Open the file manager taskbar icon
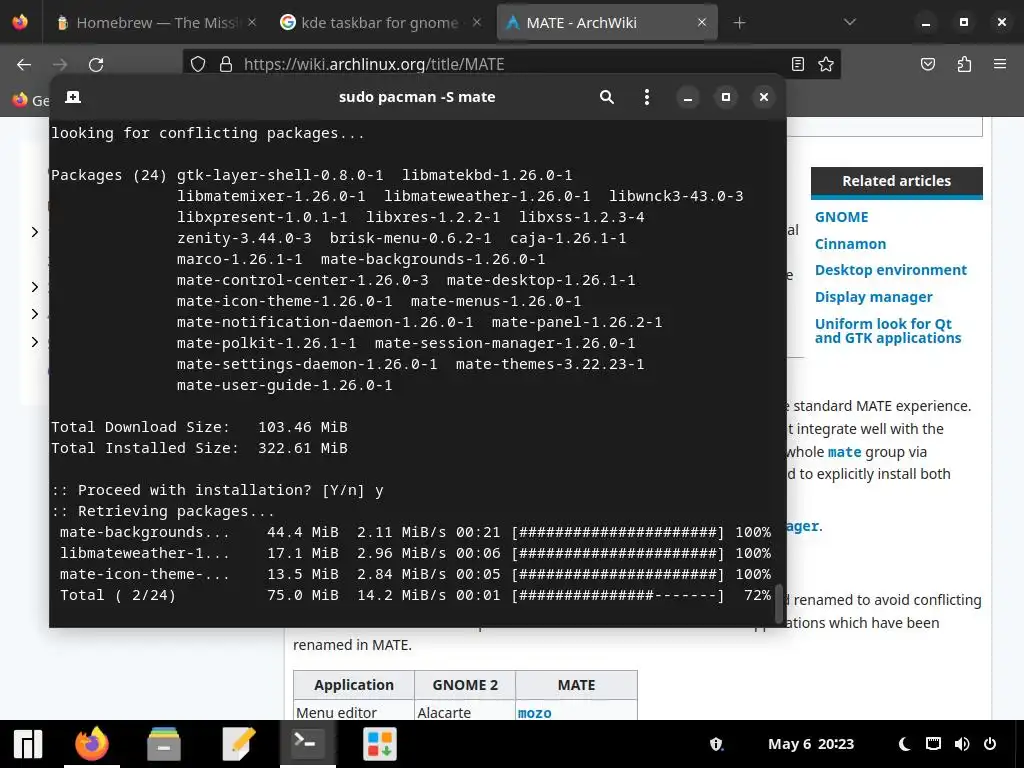Image resolution: width=1024 pixels, height=768 pixels. (164, 744)
